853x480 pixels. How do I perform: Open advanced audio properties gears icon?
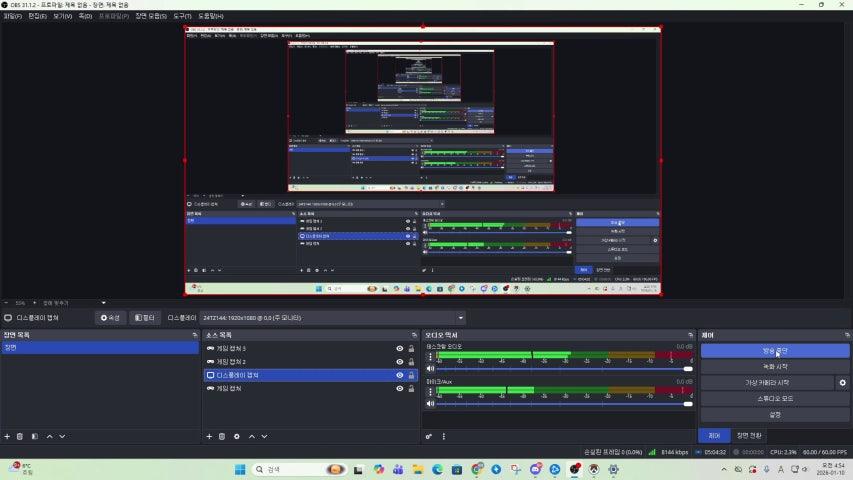[x=429, y=436]
